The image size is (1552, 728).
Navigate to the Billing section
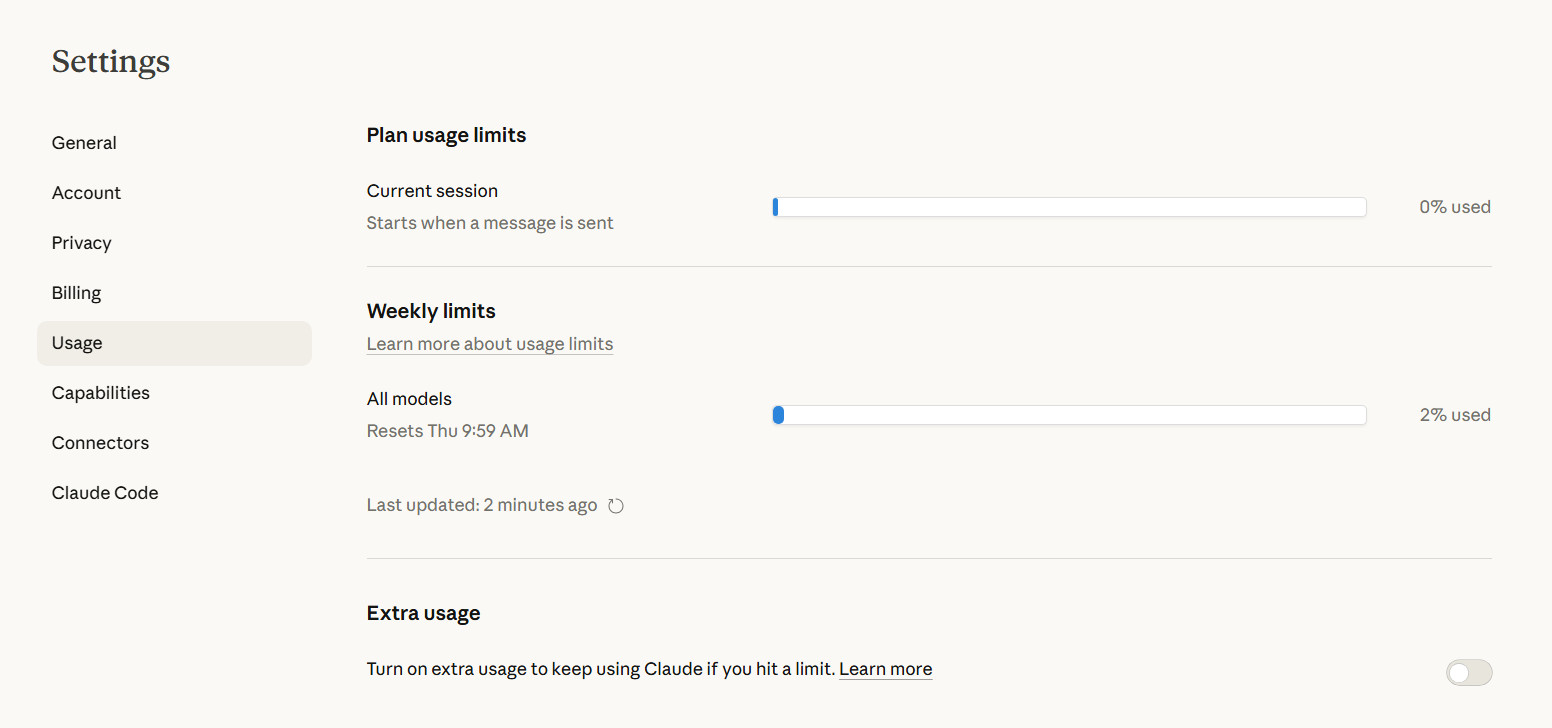click(76, 293)
